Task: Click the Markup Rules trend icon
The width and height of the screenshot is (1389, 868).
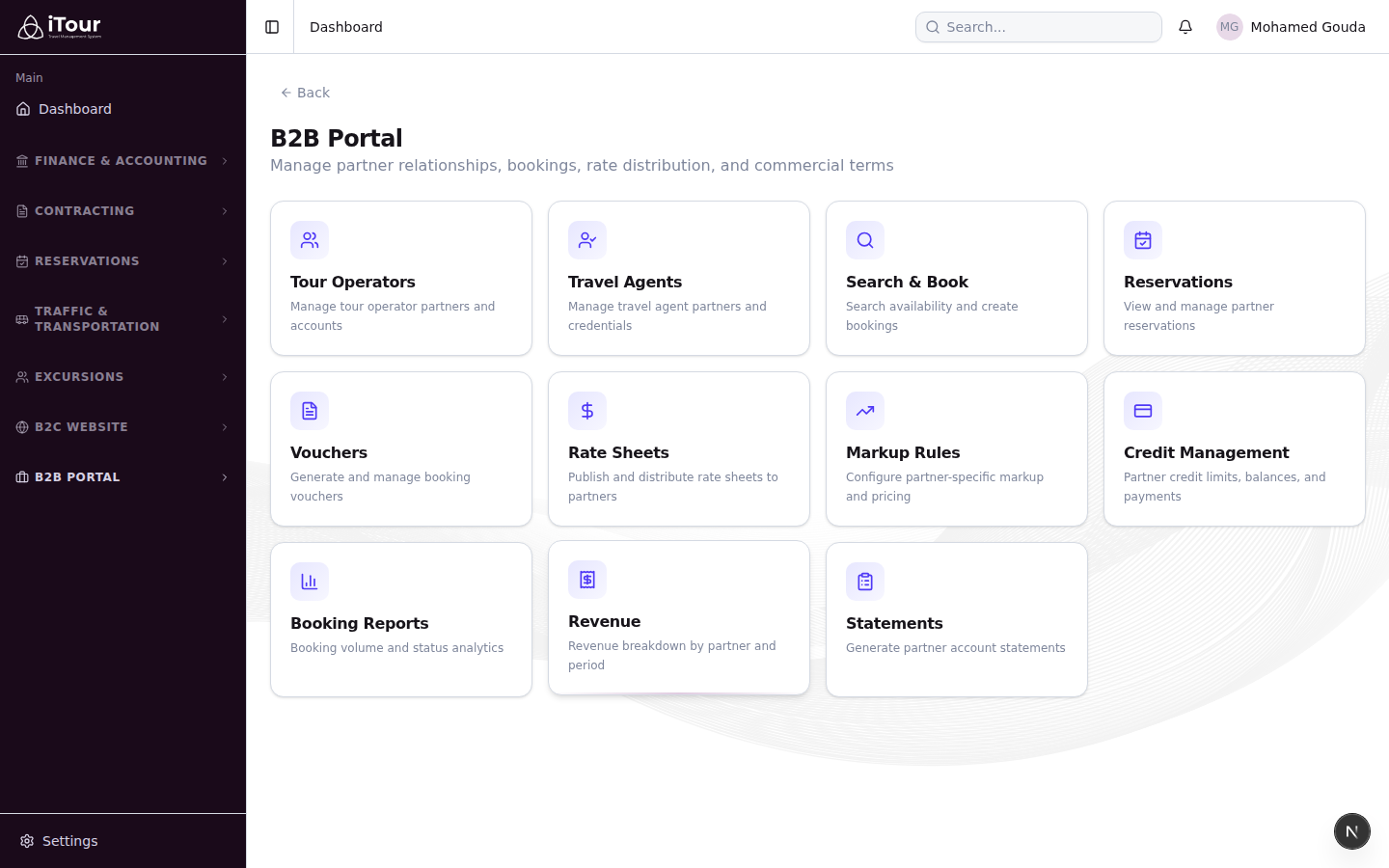Action: point(865,411)
